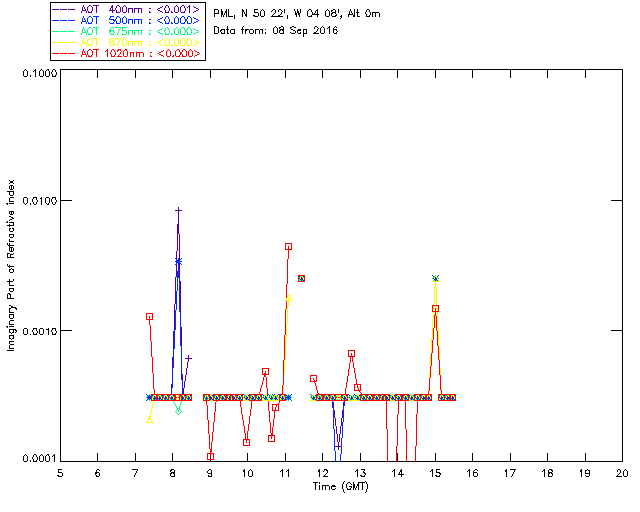The height and width of the screenshot is (512, 640).
Task: Click the isolated data marker near 11.5 hours
Action: 301,278
